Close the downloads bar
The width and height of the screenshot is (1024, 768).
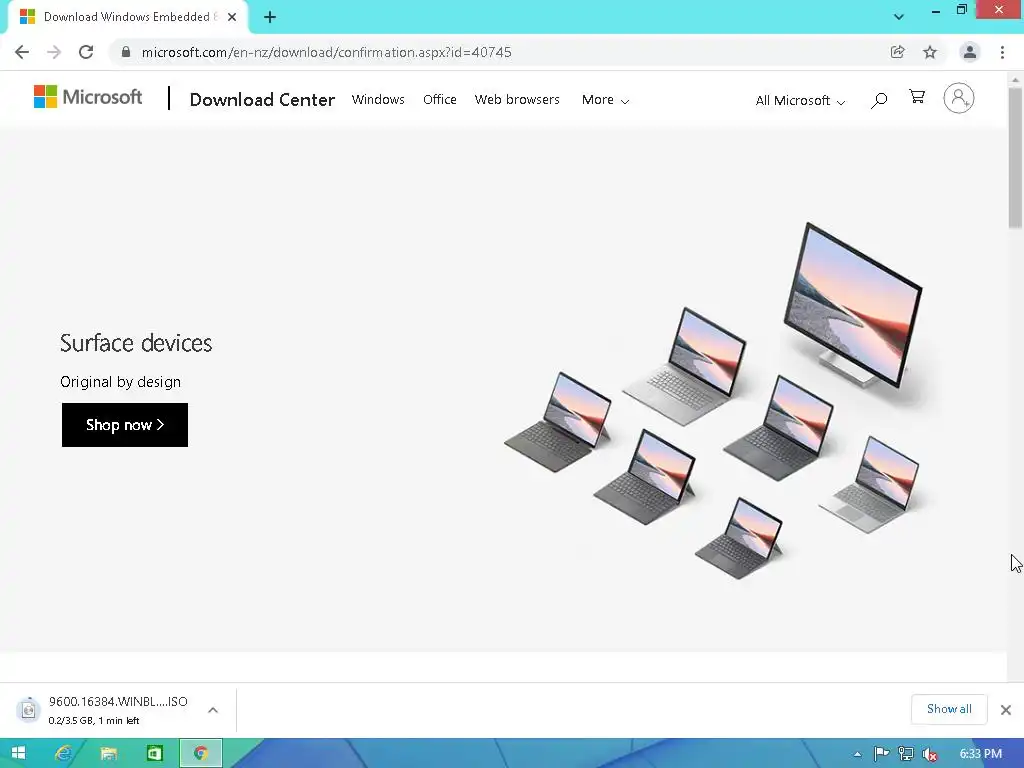(1006, 710)
